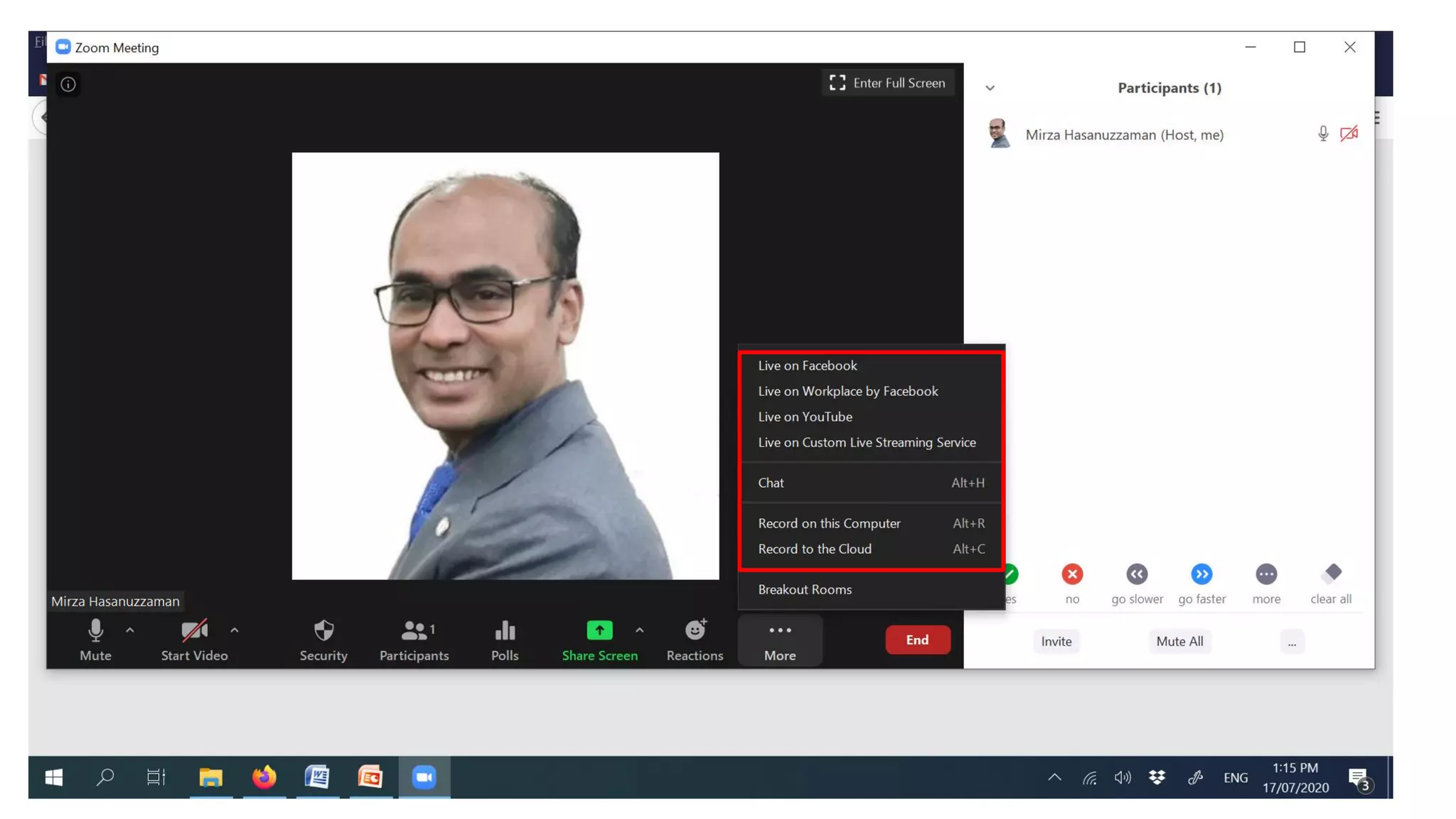Click the Mute All button

coord(1179,641)
